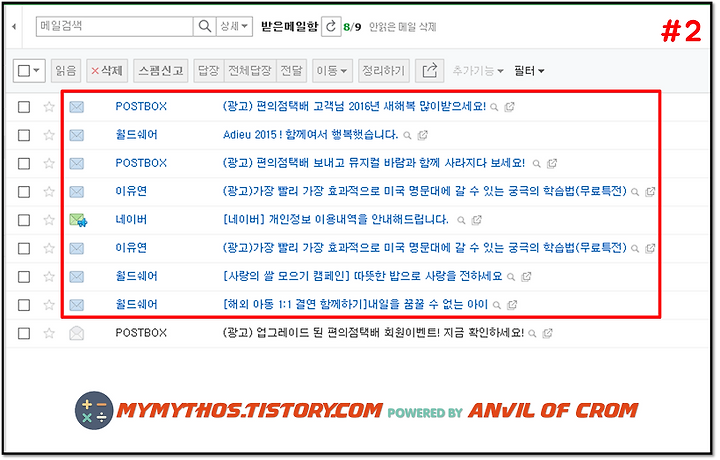Click the unread count 8
The height and width of the screenshot is (460, 720).
346,27
